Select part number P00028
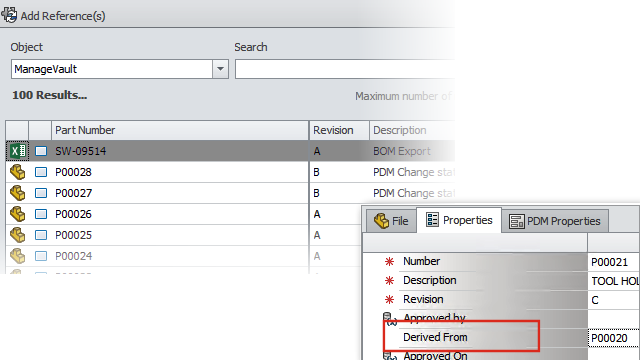Viewport: 640px width, 360px height. pyautogui.click(x=73, y=172)
